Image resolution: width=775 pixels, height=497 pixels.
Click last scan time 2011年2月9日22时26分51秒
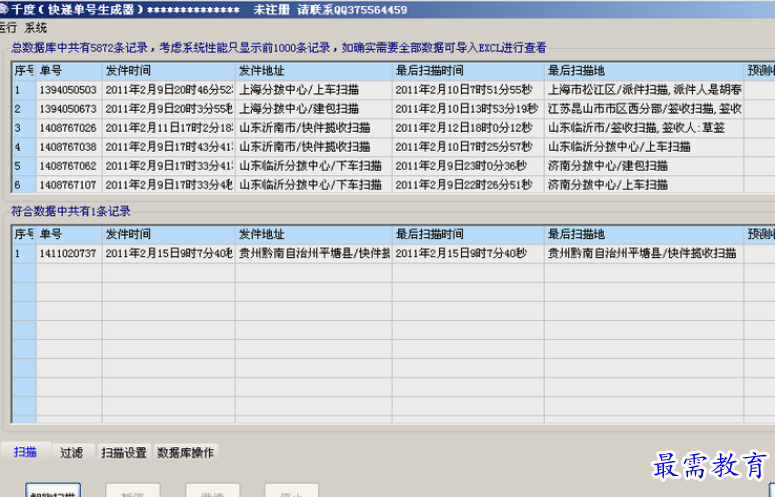(x=468, y=185)
